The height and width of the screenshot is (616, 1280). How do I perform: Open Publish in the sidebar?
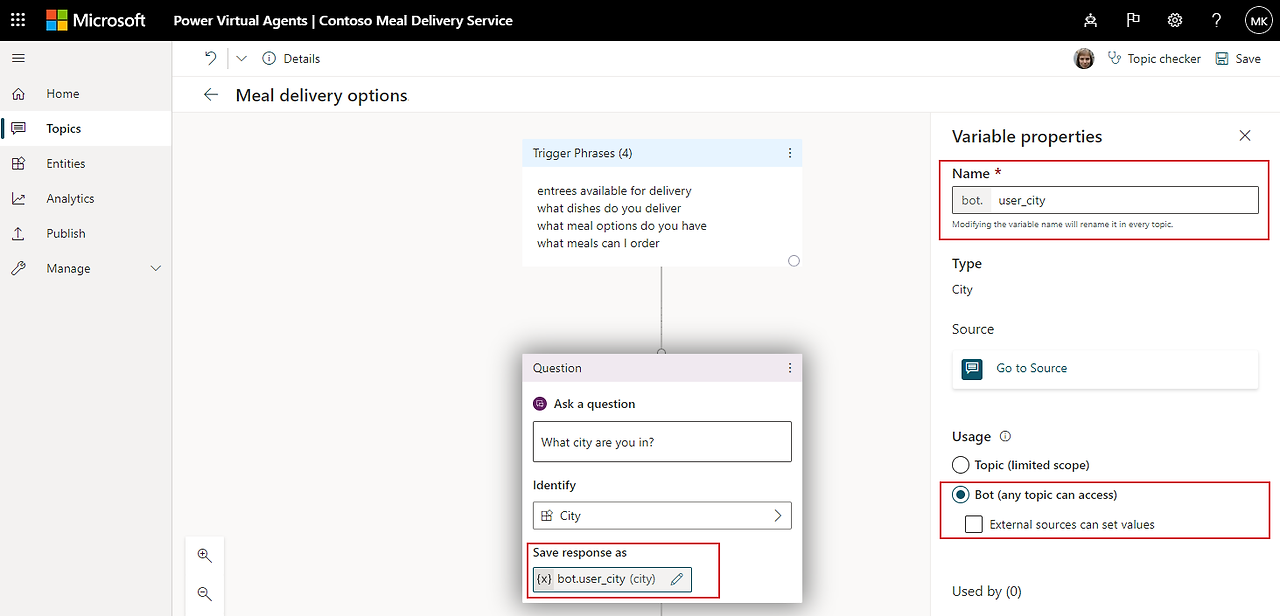coord(86,234)
